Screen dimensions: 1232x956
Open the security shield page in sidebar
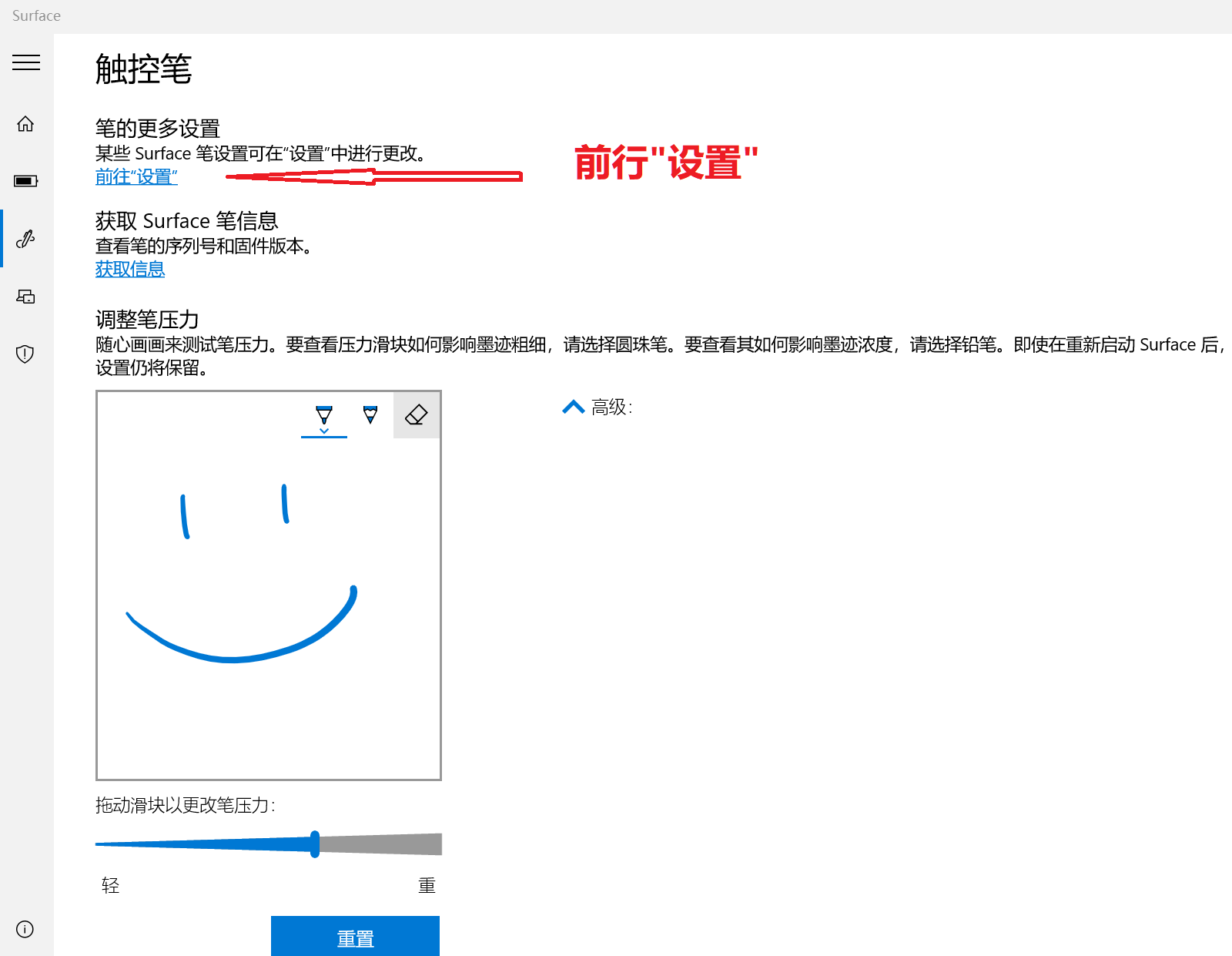point(25,354)
